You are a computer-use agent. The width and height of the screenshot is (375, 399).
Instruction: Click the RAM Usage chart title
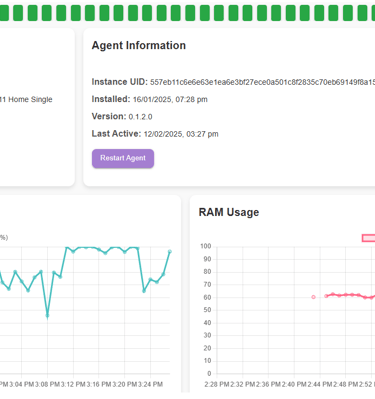(229, 212)
